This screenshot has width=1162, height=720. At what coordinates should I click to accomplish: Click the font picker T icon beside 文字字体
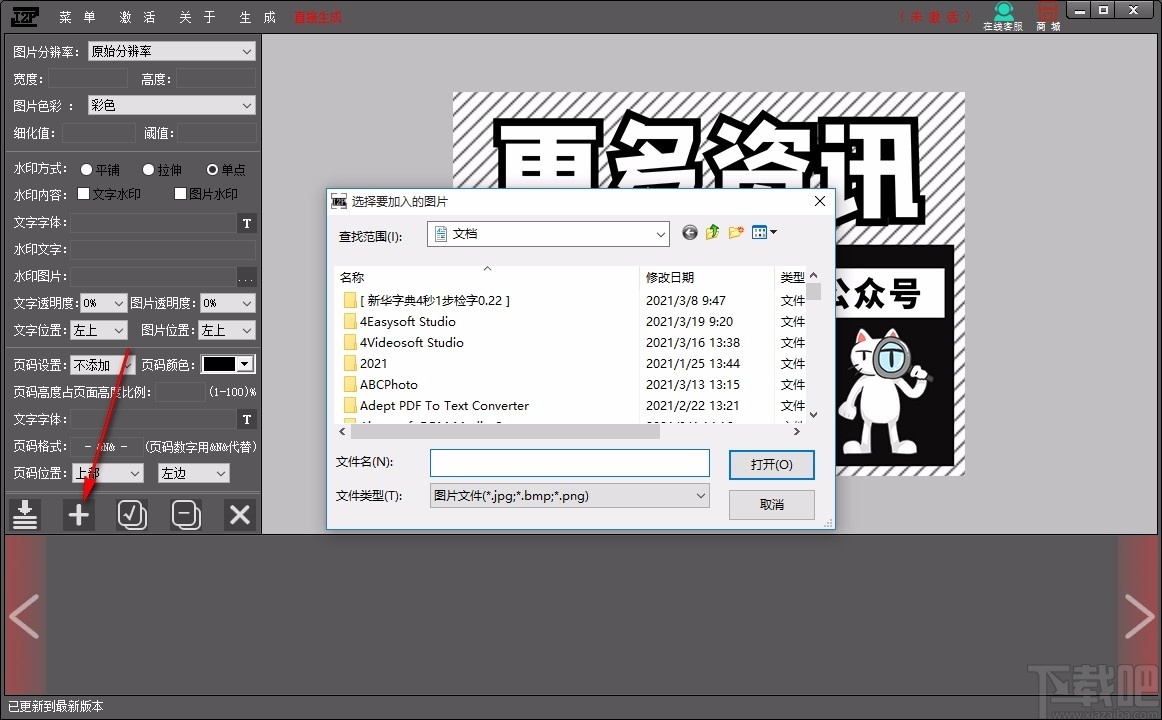246,223
